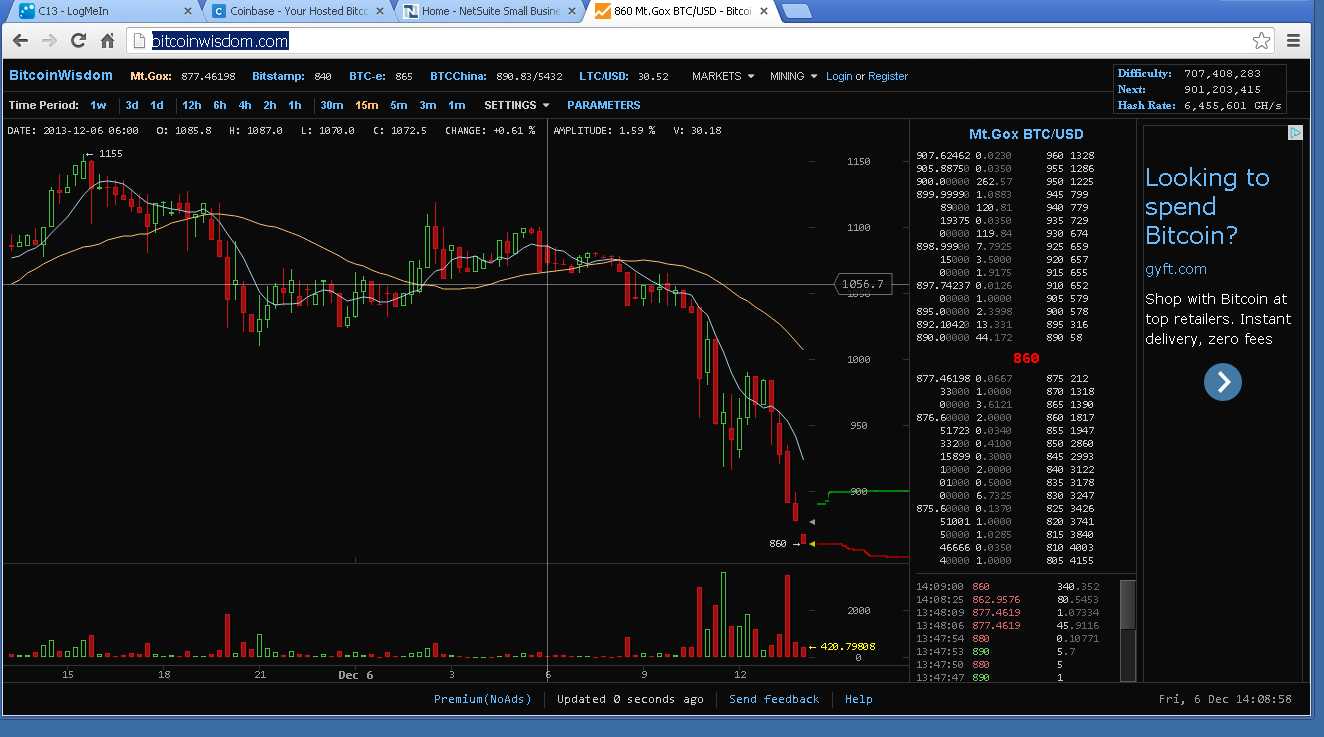Set time period to 3d
The image size is (1324, 737).
(x=132, y=105)
